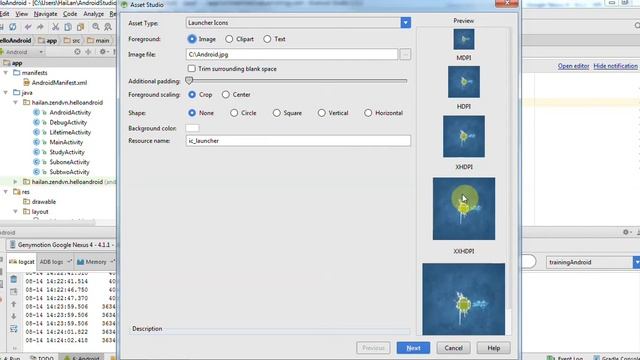
Task: Click the Paste icon in toolbar
Action: [80, 27]
